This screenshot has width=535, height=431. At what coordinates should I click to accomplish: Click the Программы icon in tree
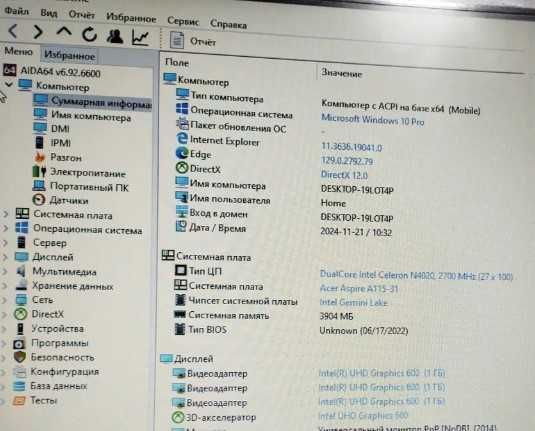point(19,343)
